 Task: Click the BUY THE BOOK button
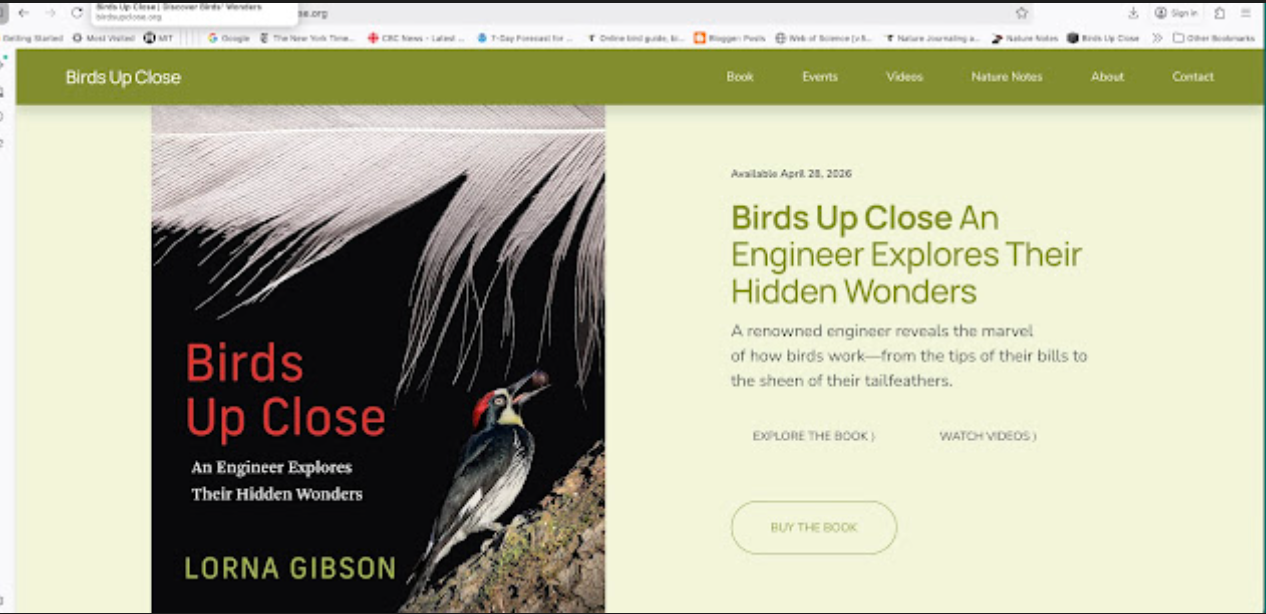pos(814,527)
